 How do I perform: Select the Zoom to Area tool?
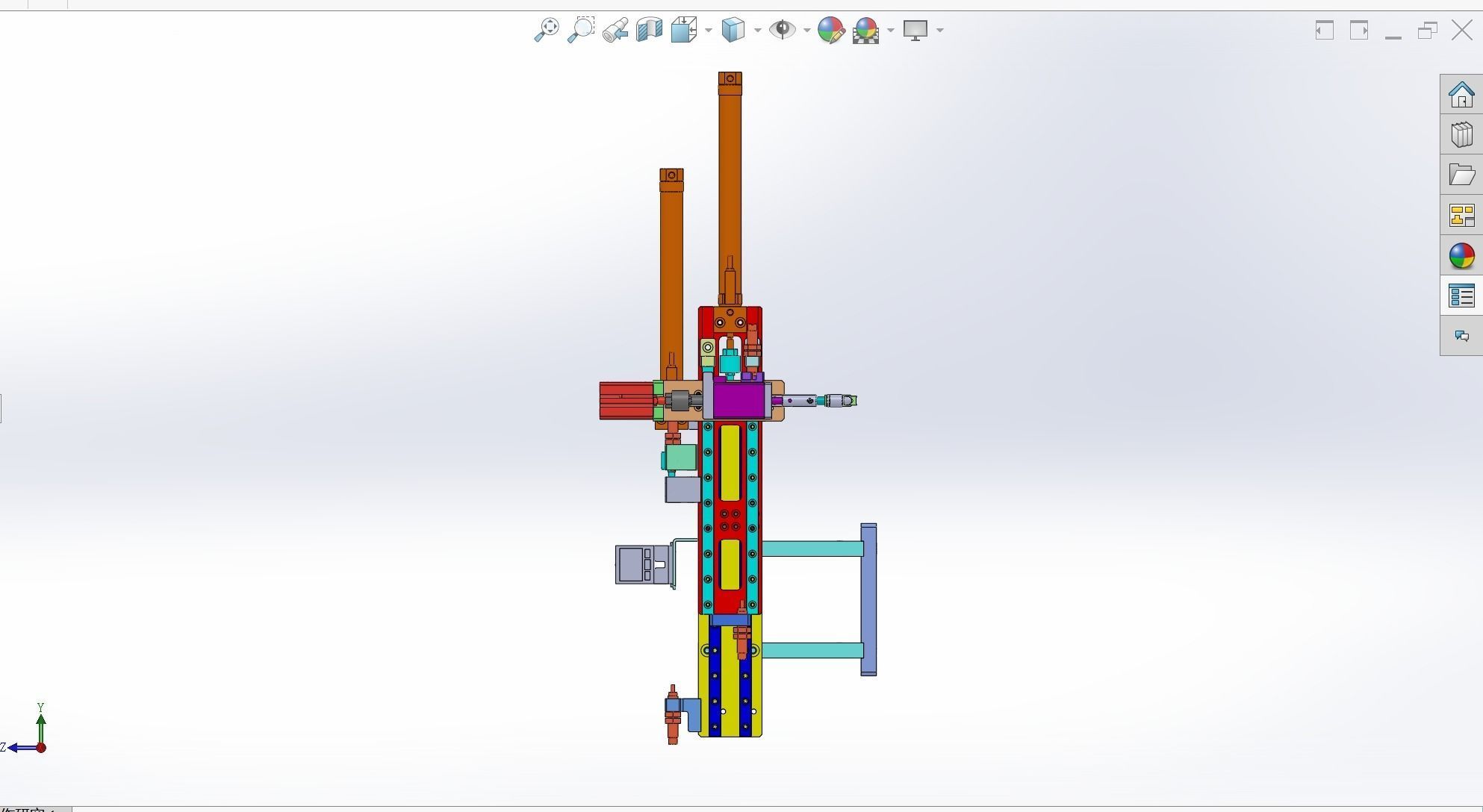coord(580,30)
